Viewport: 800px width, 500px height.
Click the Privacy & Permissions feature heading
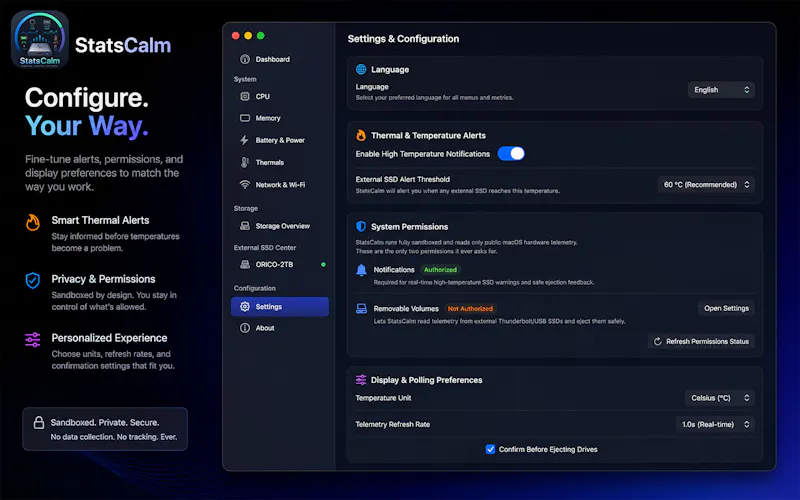click(x=103, y=279)
